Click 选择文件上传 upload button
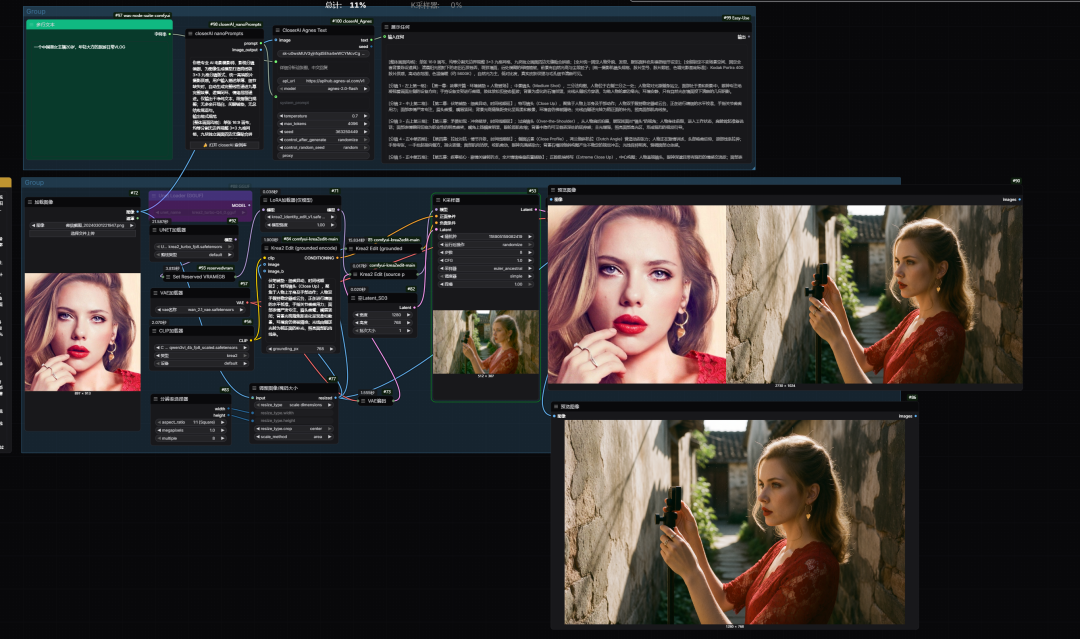This screenshot has width=1080, height=639. pyautogui.click(x=82, y=233)
